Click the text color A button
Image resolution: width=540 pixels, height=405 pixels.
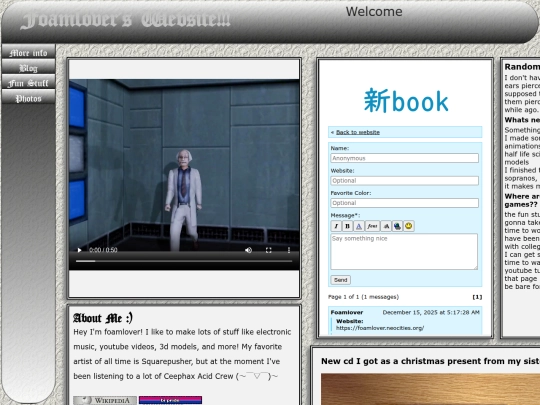click(359, 226)
